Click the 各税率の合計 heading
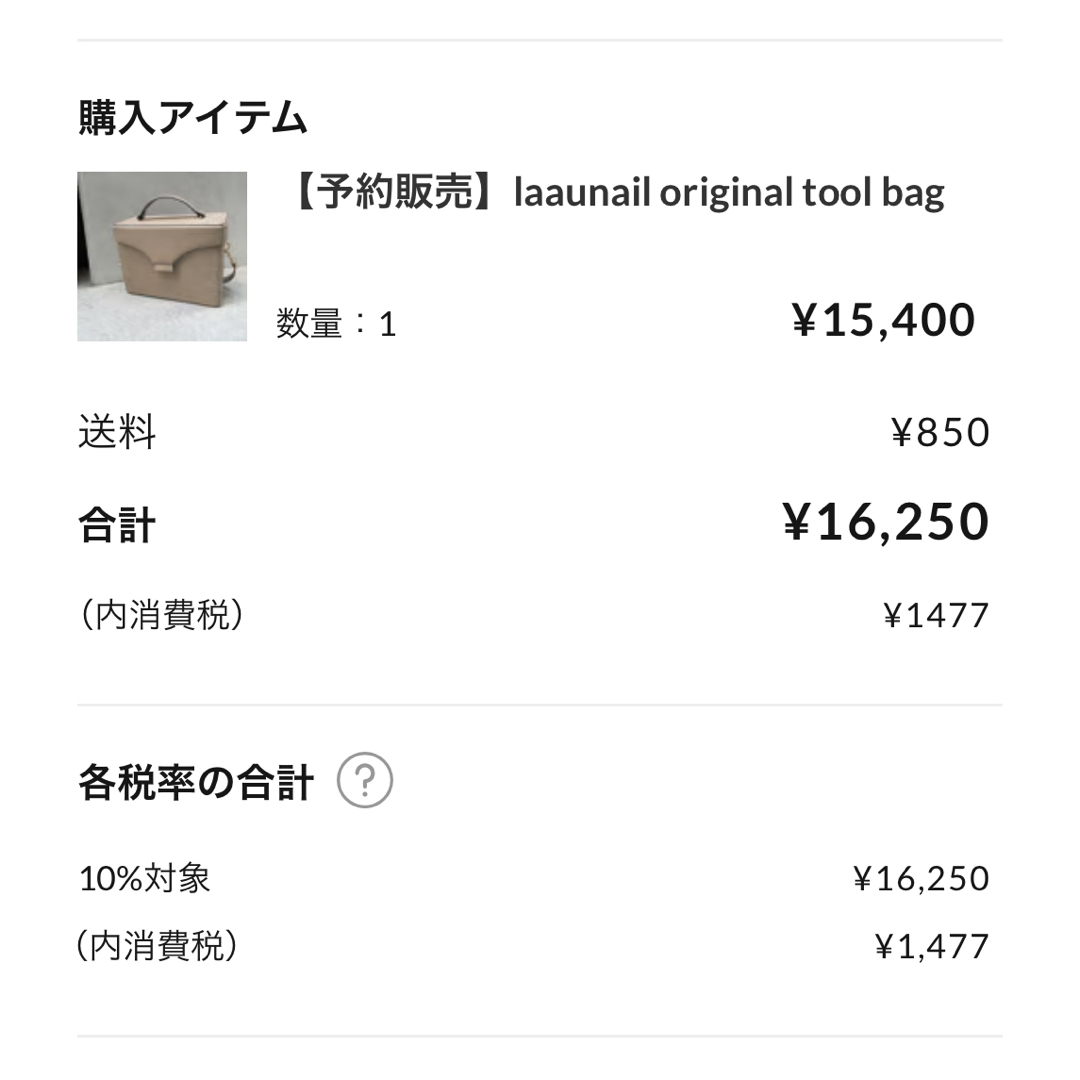The height and width of the screenshot is (1080, 1080). [196, 778]
